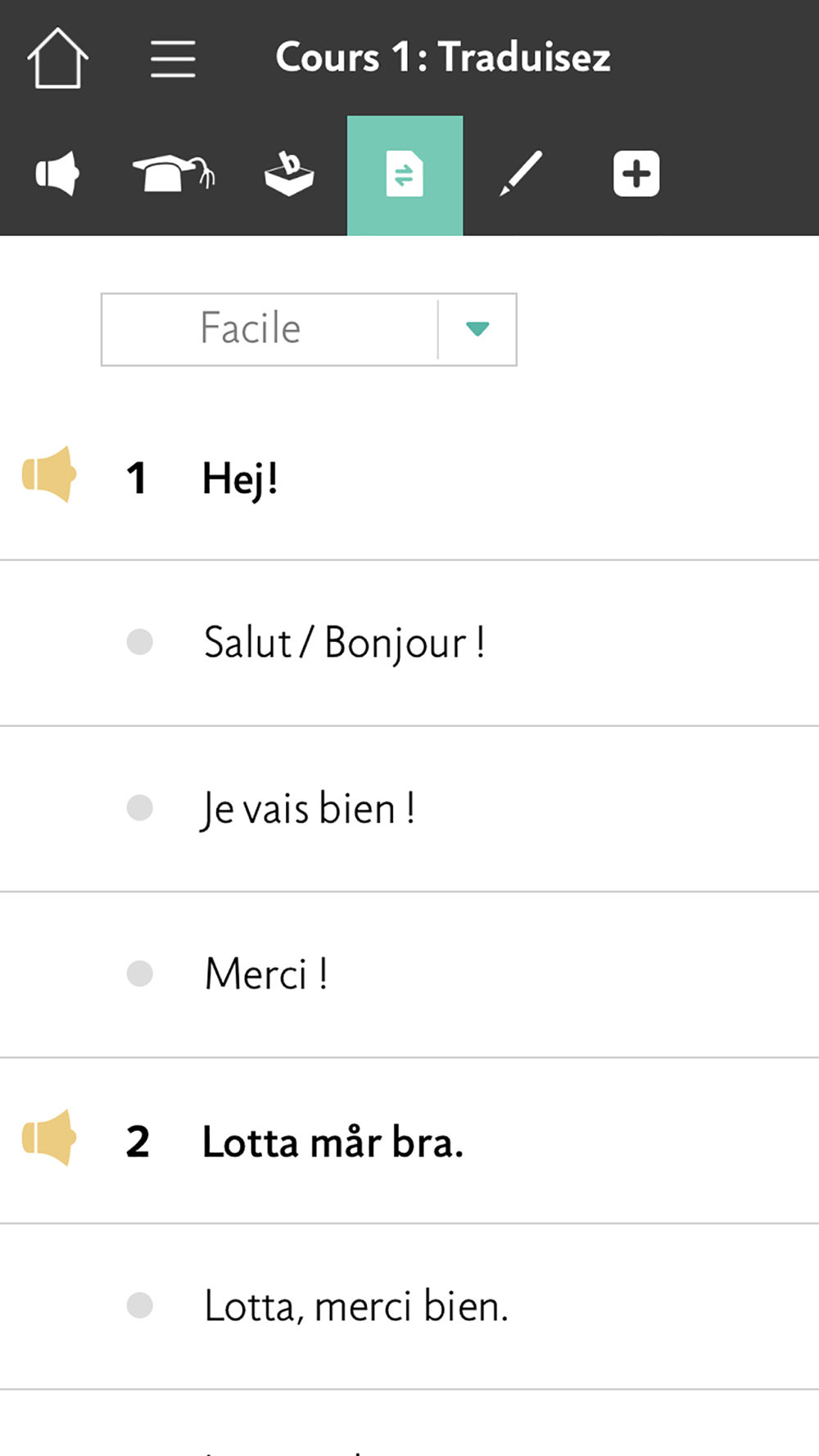819x1456 pixels.
Task: Select the active translate document tab
Action: click(x=405, y=174)
